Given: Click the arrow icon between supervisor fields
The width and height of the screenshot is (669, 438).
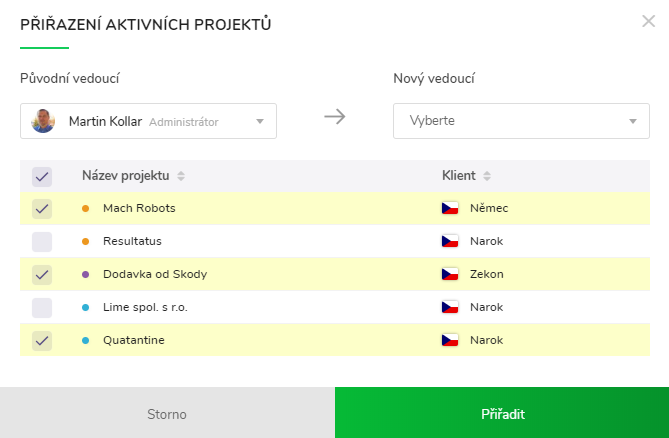Looking at the screenshot, I should tap(335, 117).
